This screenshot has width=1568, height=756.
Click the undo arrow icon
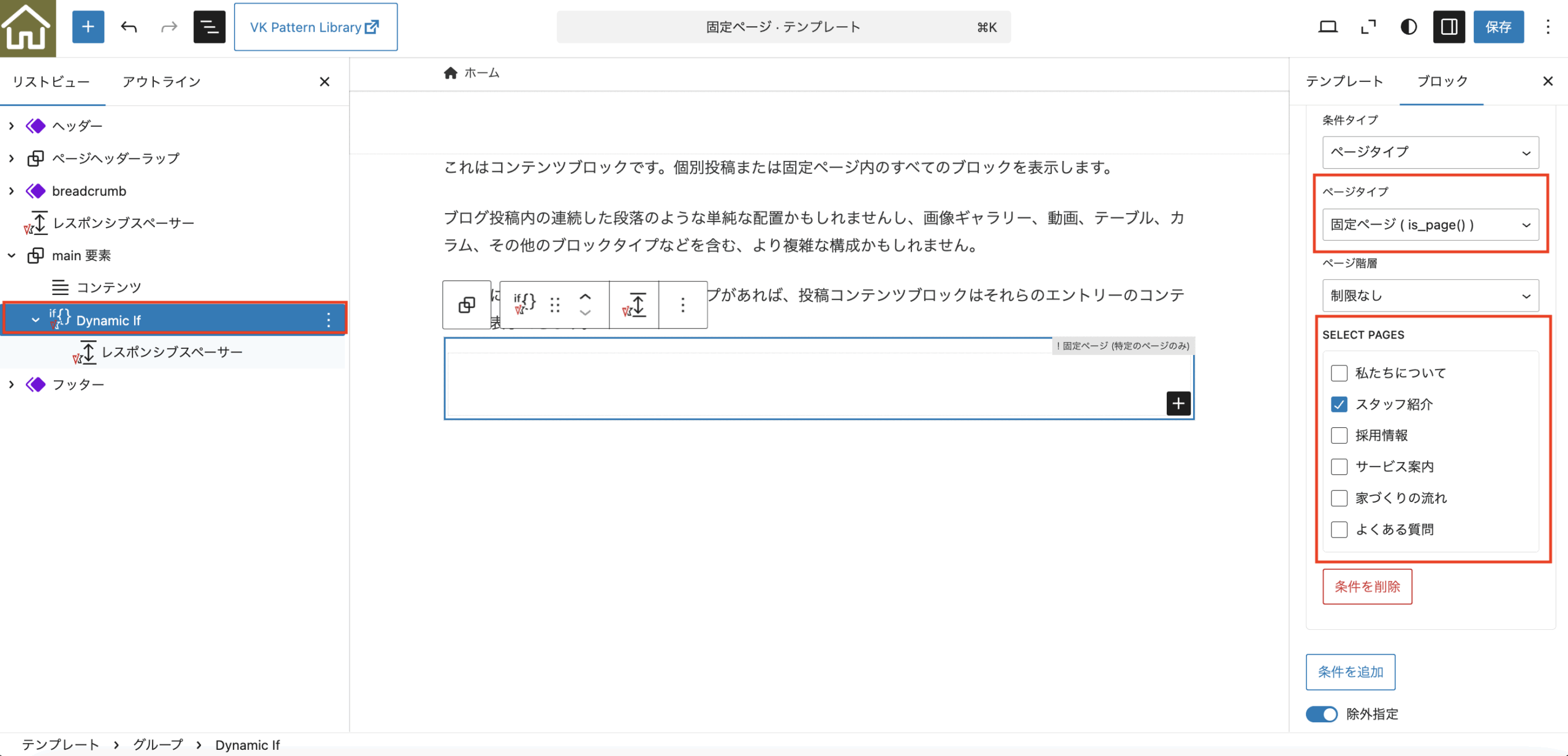pos(129,27)
